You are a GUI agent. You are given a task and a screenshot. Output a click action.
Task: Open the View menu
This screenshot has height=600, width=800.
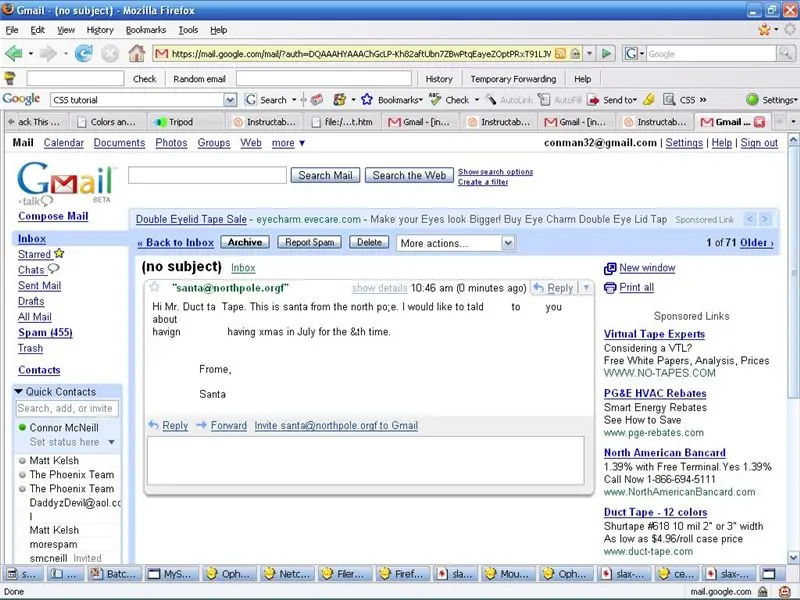pos(66,30)
